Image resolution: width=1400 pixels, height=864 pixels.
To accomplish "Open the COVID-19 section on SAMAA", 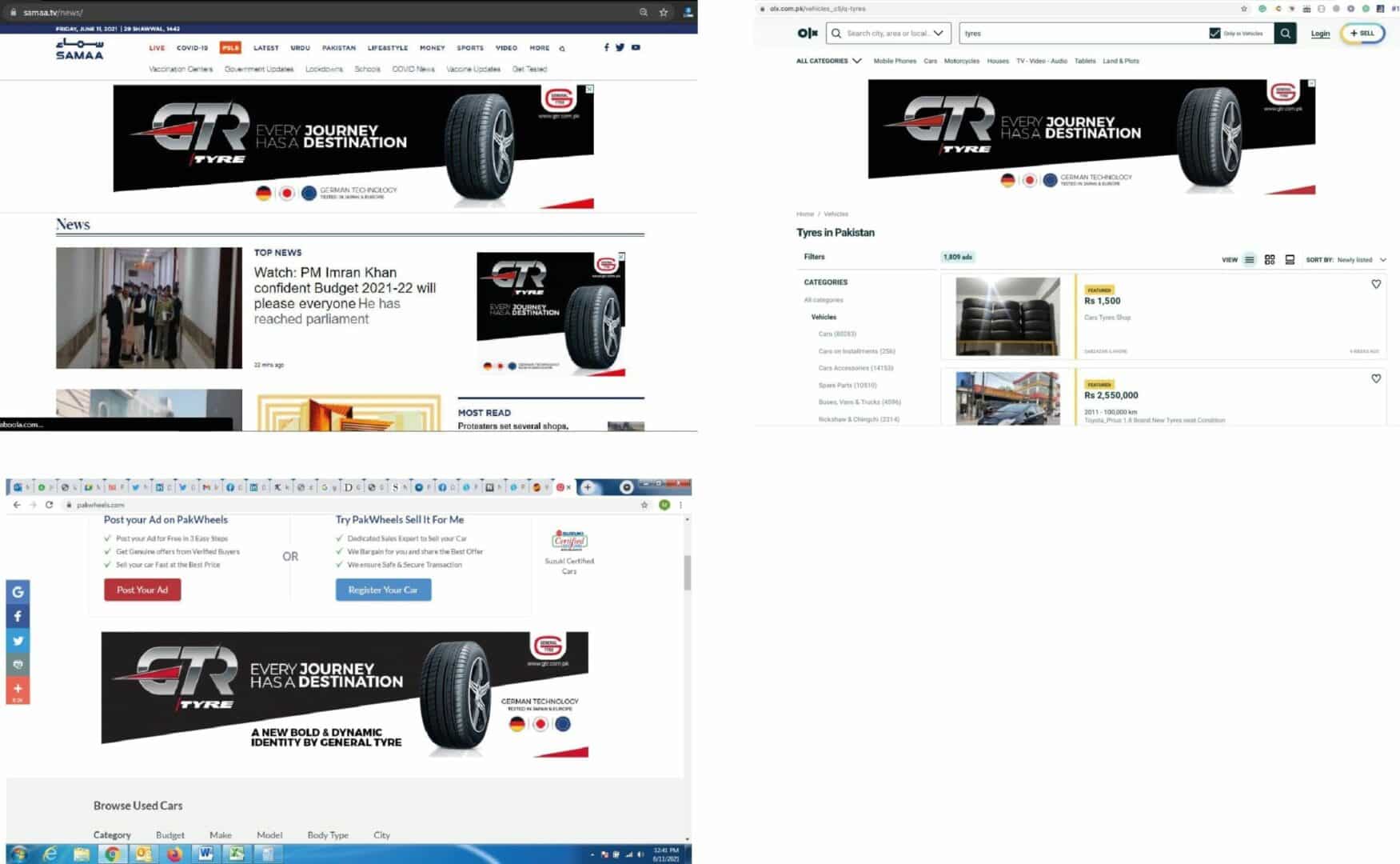I will click(192, 48).
